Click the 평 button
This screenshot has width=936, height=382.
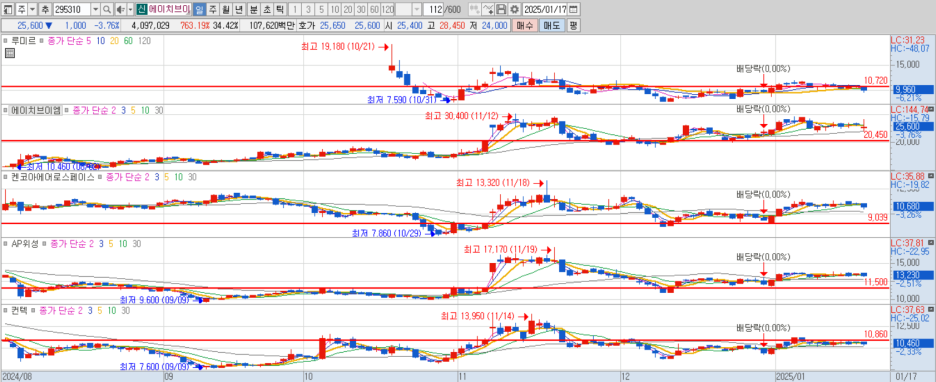pyautogui.click(x=573, y=26)
